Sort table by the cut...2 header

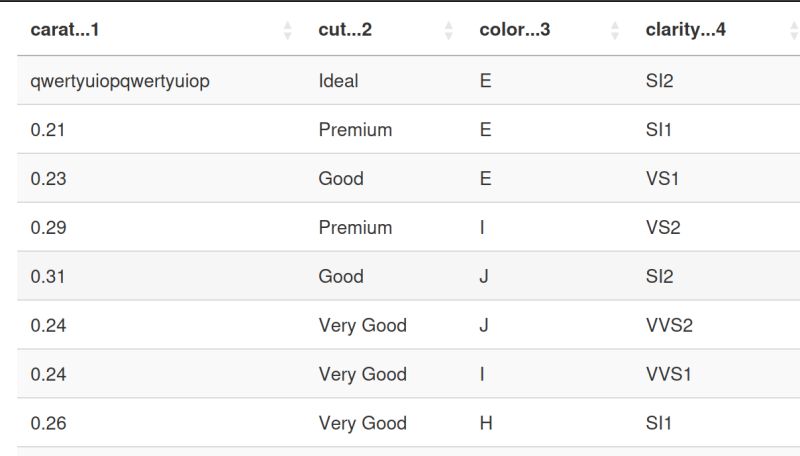click(345, 30)
